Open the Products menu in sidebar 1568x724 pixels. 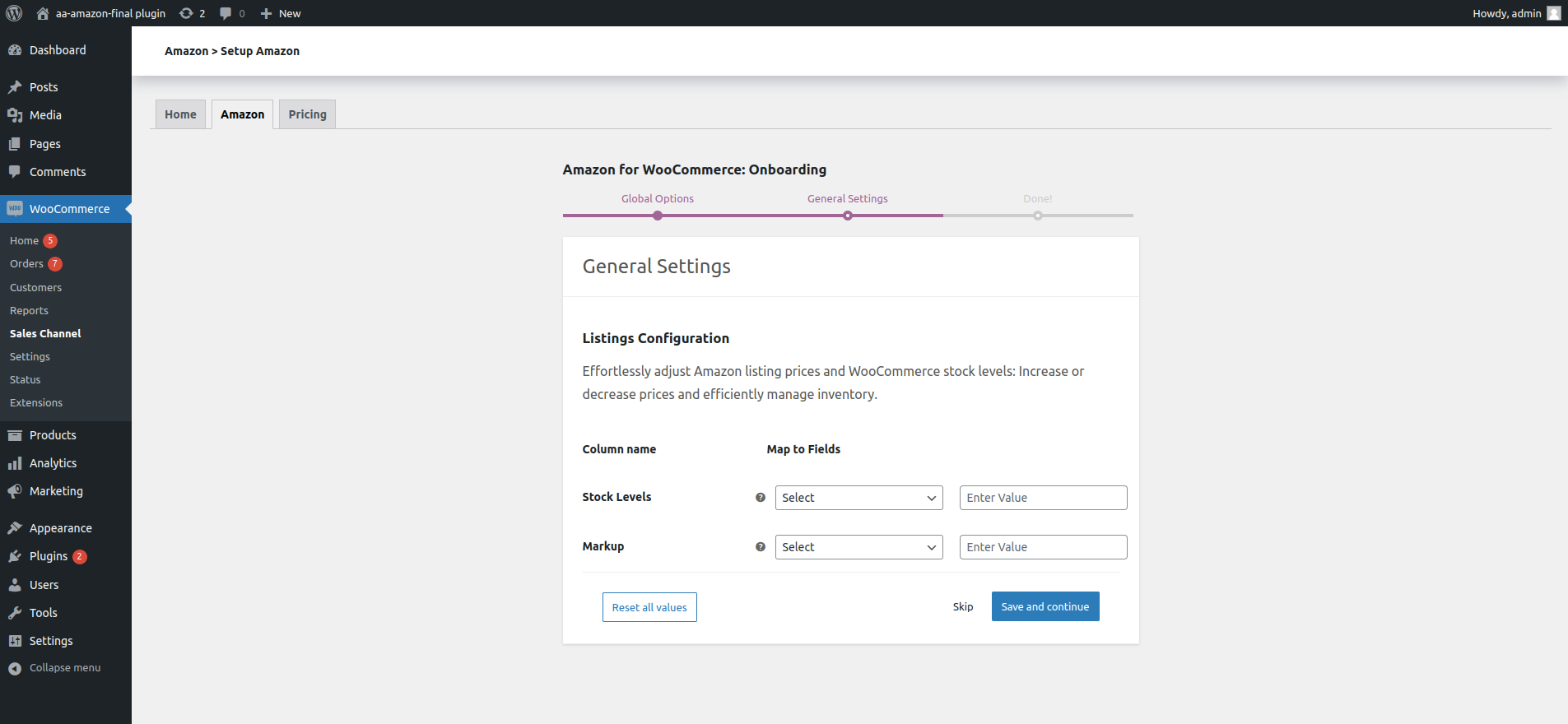click(x=53, y=435)
